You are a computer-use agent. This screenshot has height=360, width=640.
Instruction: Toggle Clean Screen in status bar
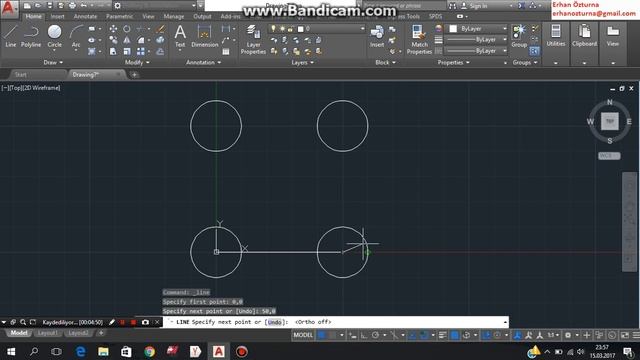click(625, 335)
